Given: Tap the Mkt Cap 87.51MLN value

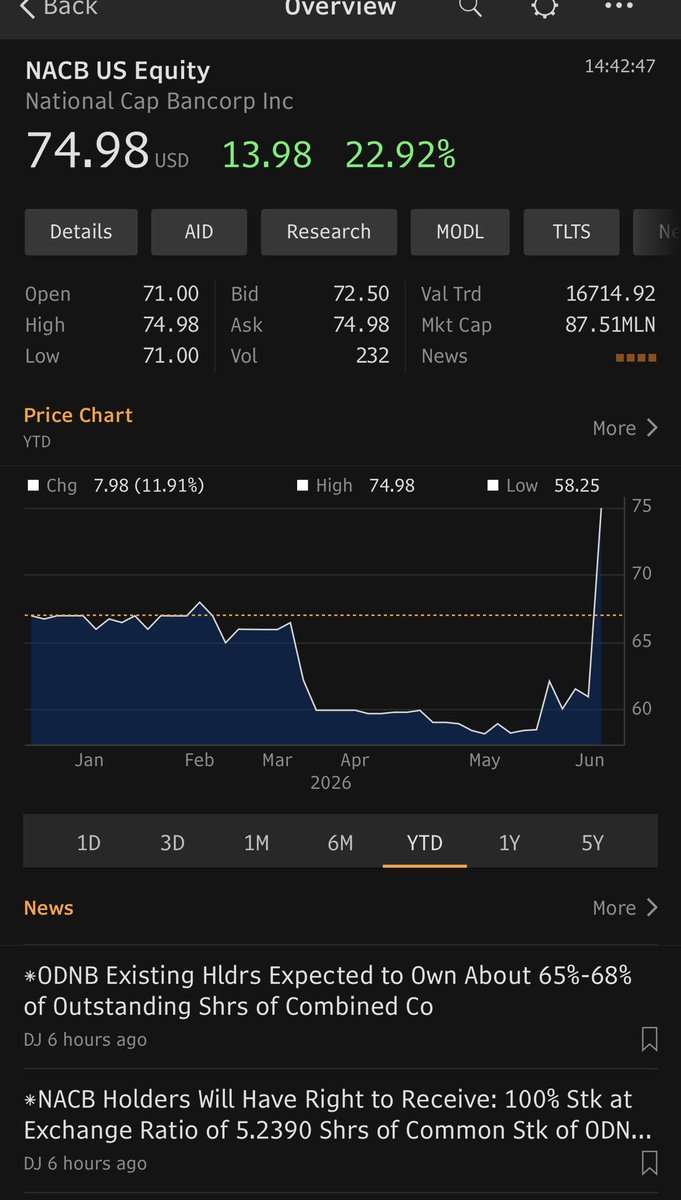Looking at the screenshot, I should click(609, 325).
